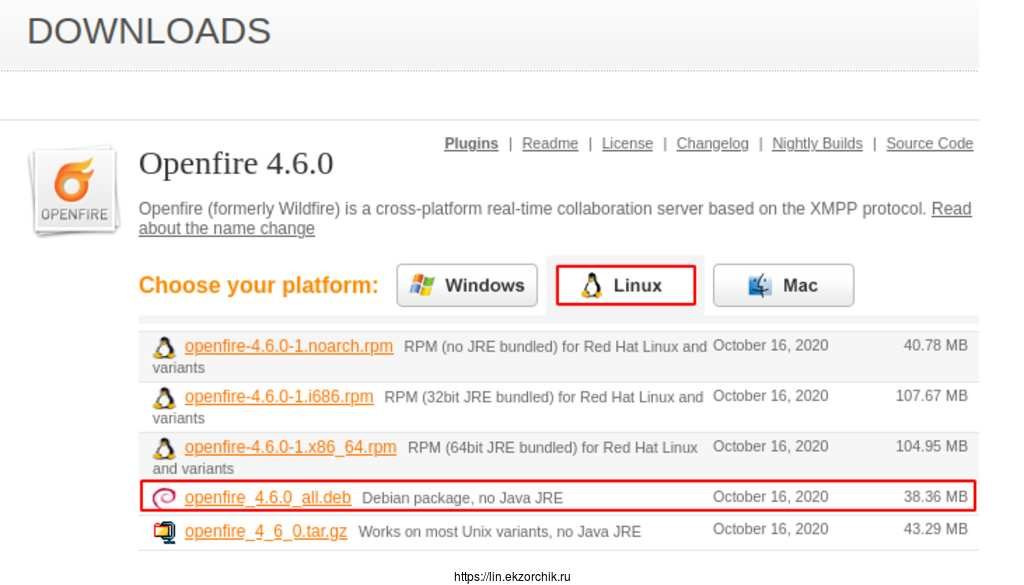1024x585 pixels.
Task: Download openfire-4.6.0-1.noarch.rpm
Action: click(x=288, y=346)
